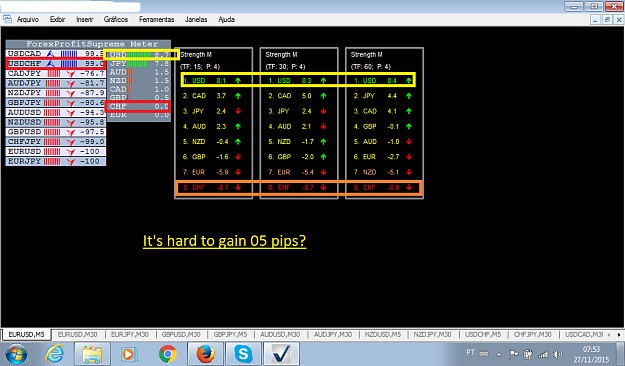Click the EURUSD row in meter
The width and height of the screenshot is (625, 366).
point(56,152)
